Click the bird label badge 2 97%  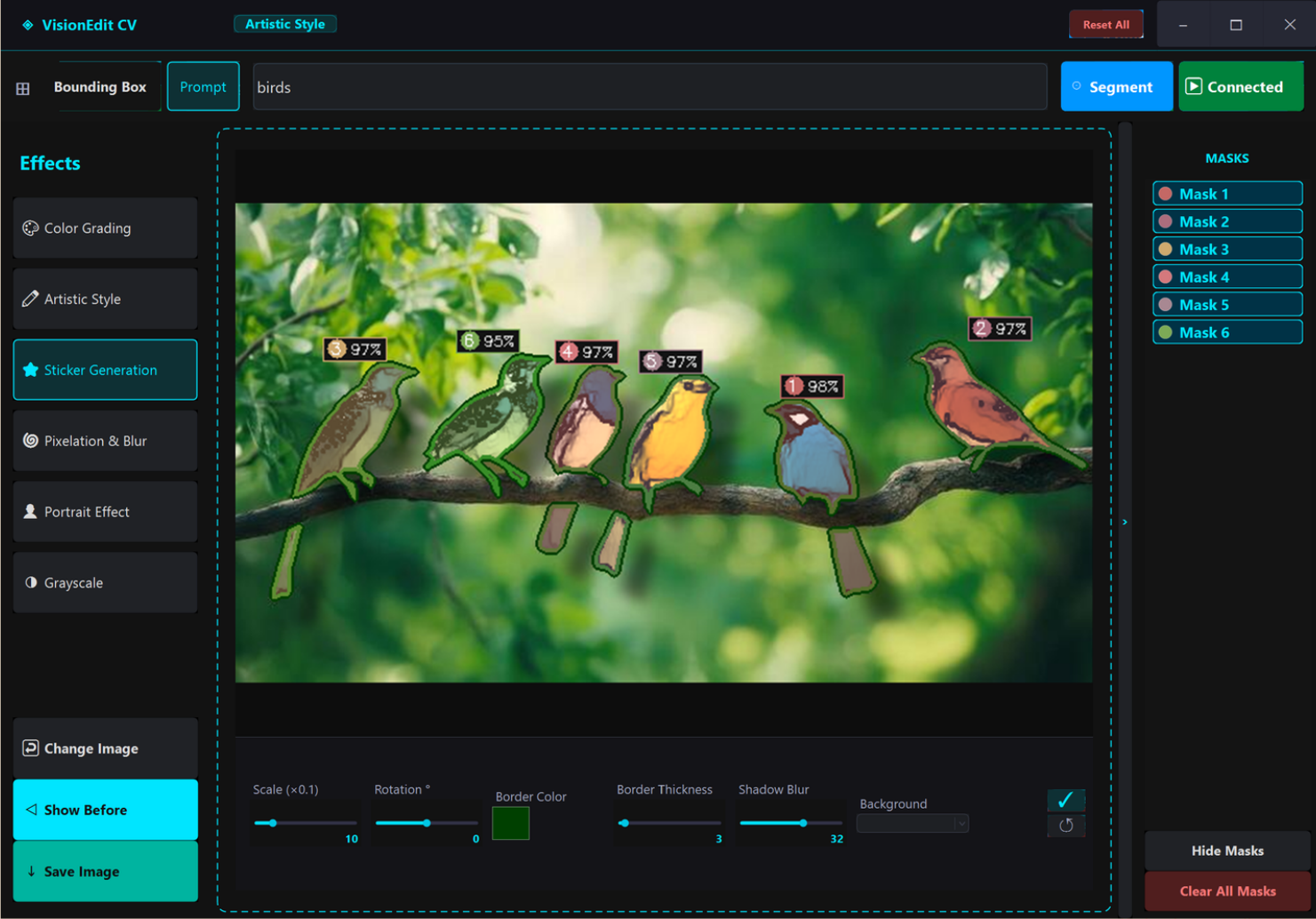tap(1000, 329)
